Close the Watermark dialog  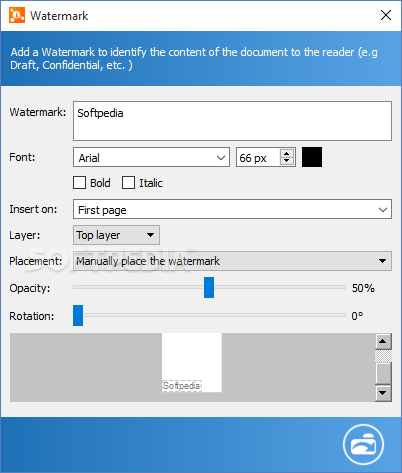tap(386, 15)
